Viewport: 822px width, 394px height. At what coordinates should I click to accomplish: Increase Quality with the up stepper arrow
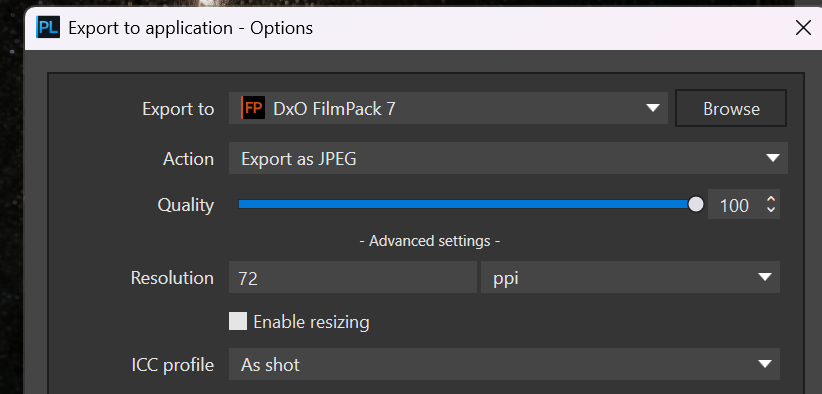pos(771,199)
